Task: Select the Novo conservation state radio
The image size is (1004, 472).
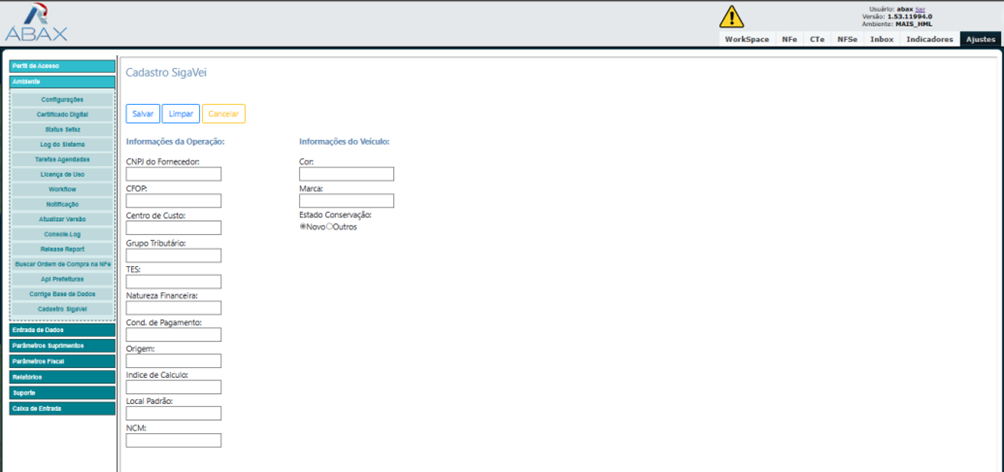Action: (303, 227)
